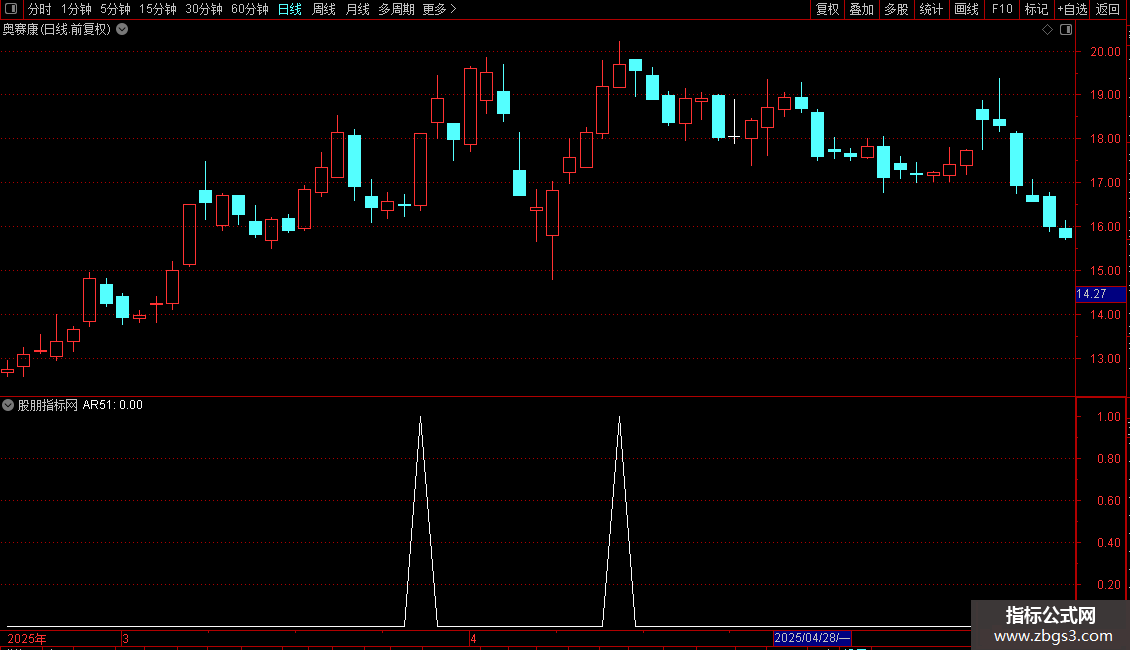Select the 日线 daily tab
This screenshot has height=650, width=1130.
290,9
